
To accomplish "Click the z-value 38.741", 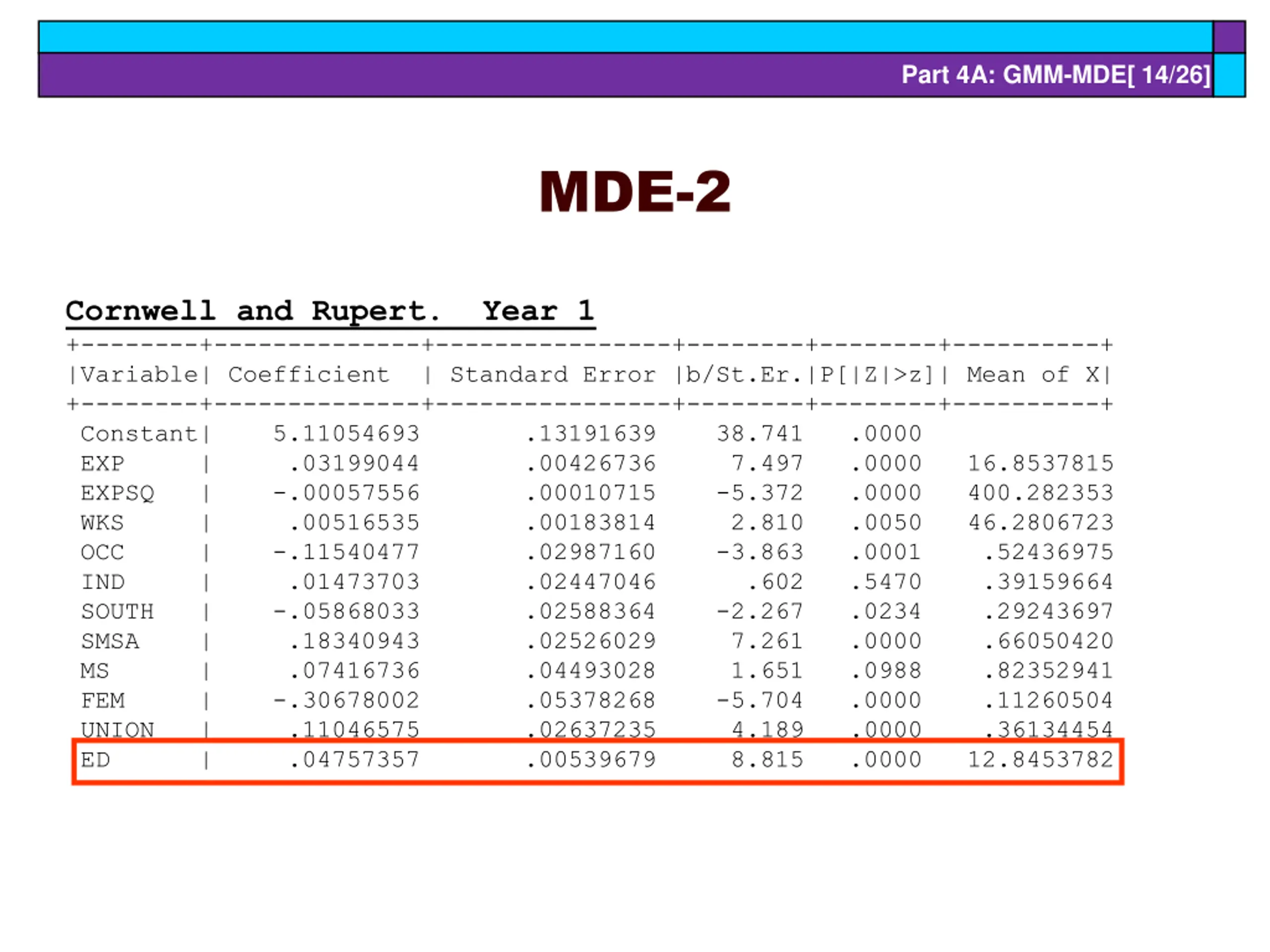I will [x=760, y=434].
